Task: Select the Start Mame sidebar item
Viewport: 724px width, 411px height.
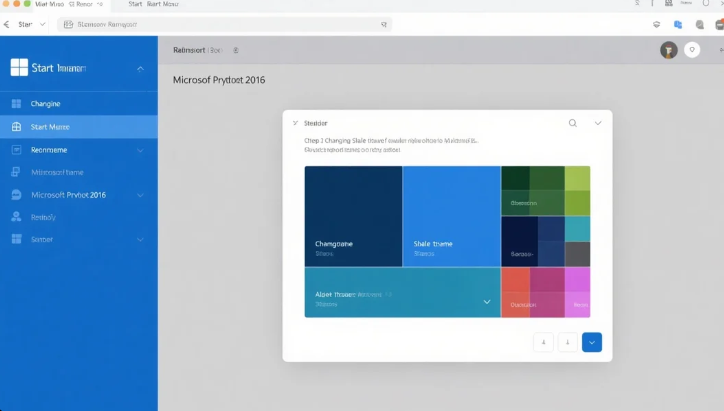Action: click(x=78, y=127)
